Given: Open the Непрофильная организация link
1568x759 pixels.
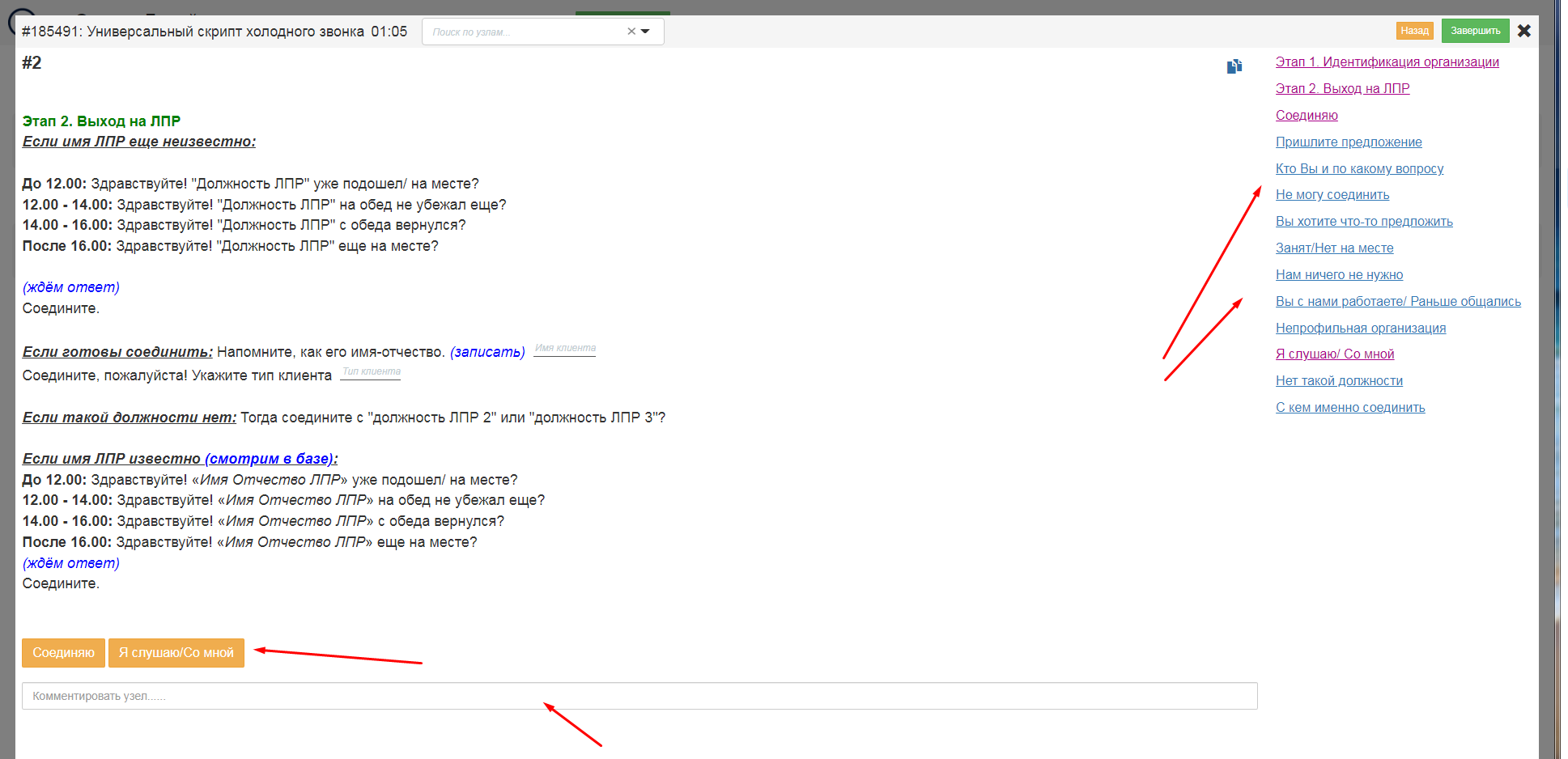Looking at the screenshot, I should point(1361,329).
